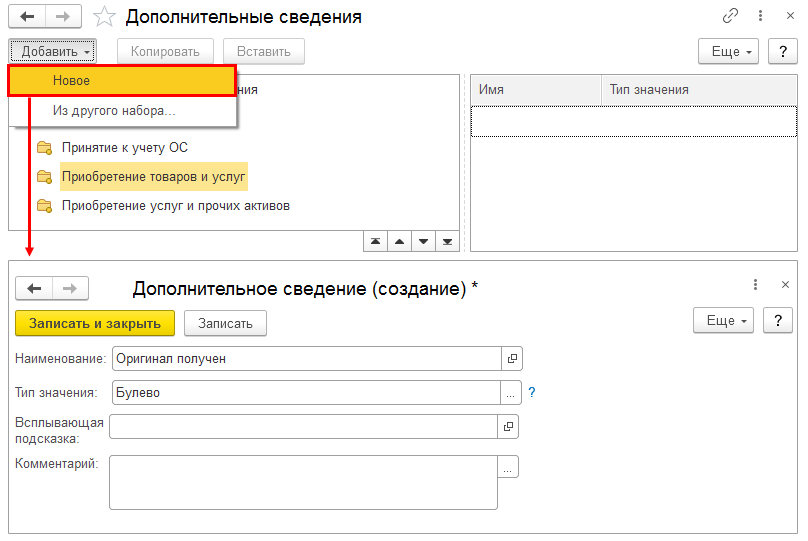
Task: Move selected item up one position
Action: pos(399,241)
